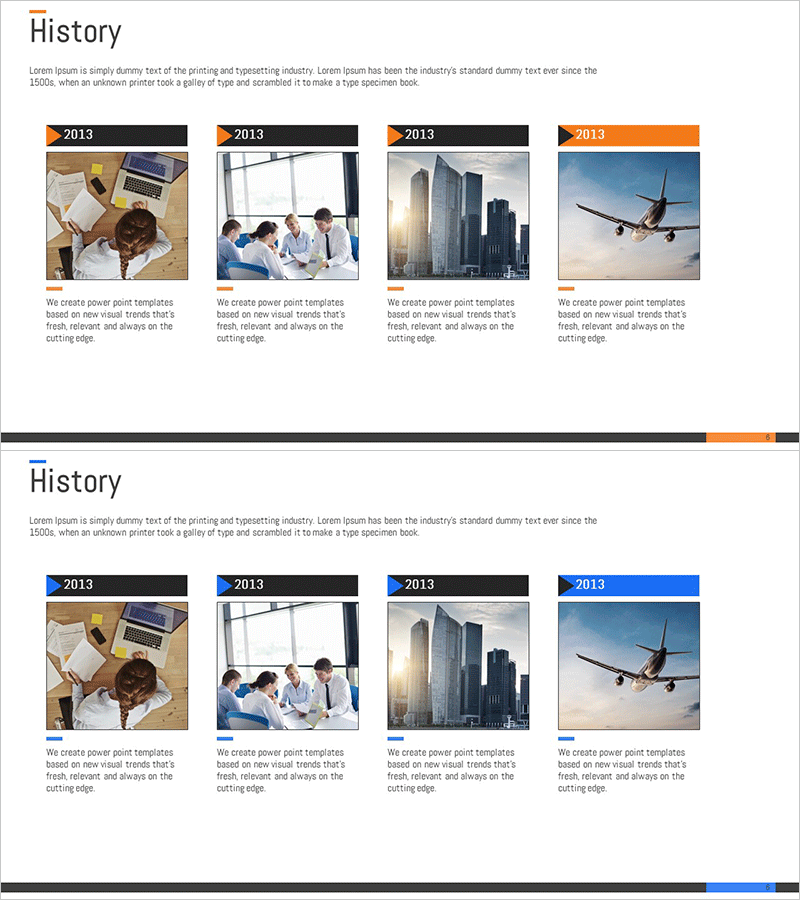Click the Lorem Ipsum paragraph in the orange slide
The height and width of the screenshot is (900, 800).
313,77
